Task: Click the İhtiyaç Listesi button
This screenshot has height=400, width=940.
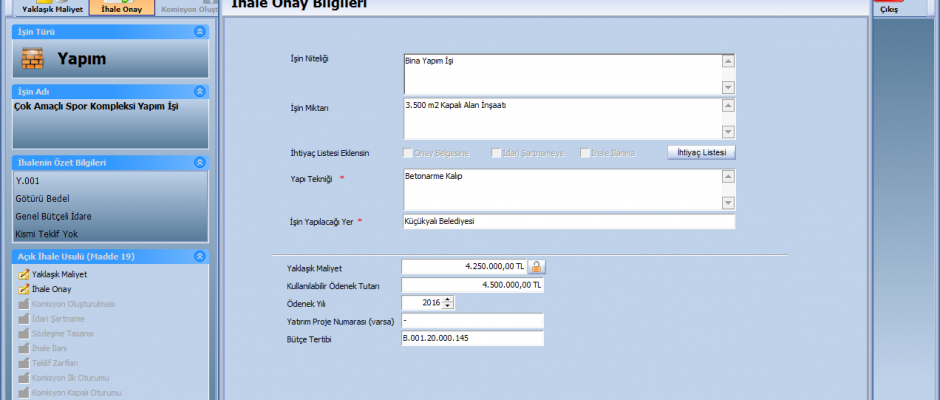Action: (x=701, y=152)
